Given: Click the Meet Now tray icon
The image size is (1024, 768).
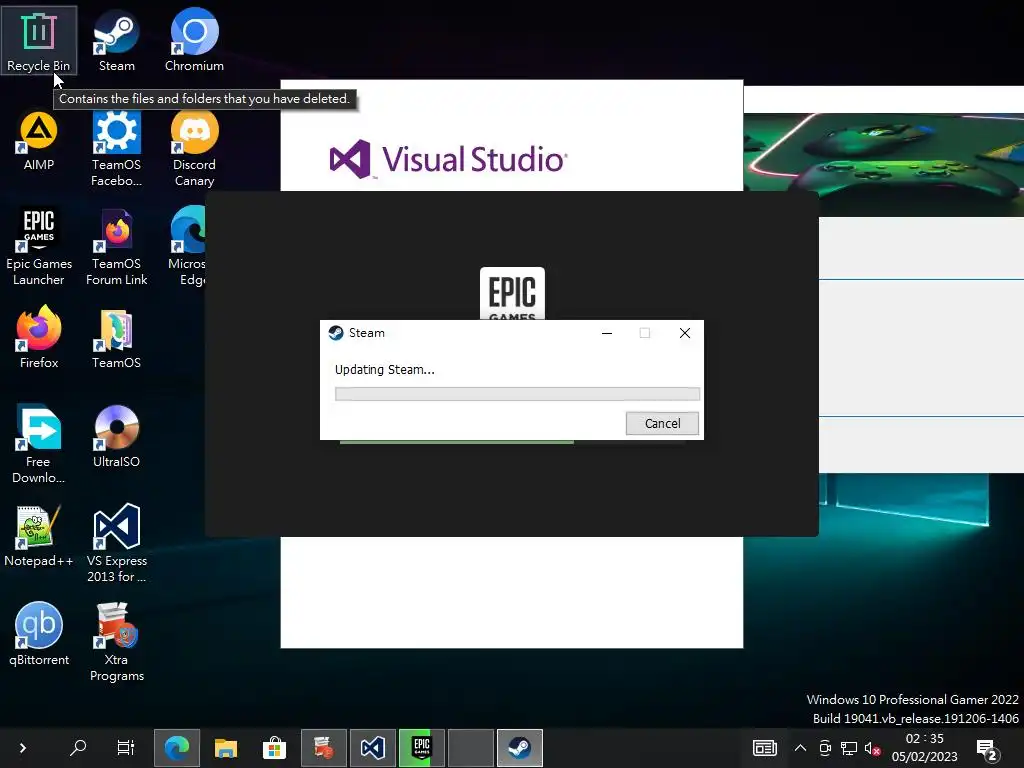Looking at the screenshot, I should 825,748.
